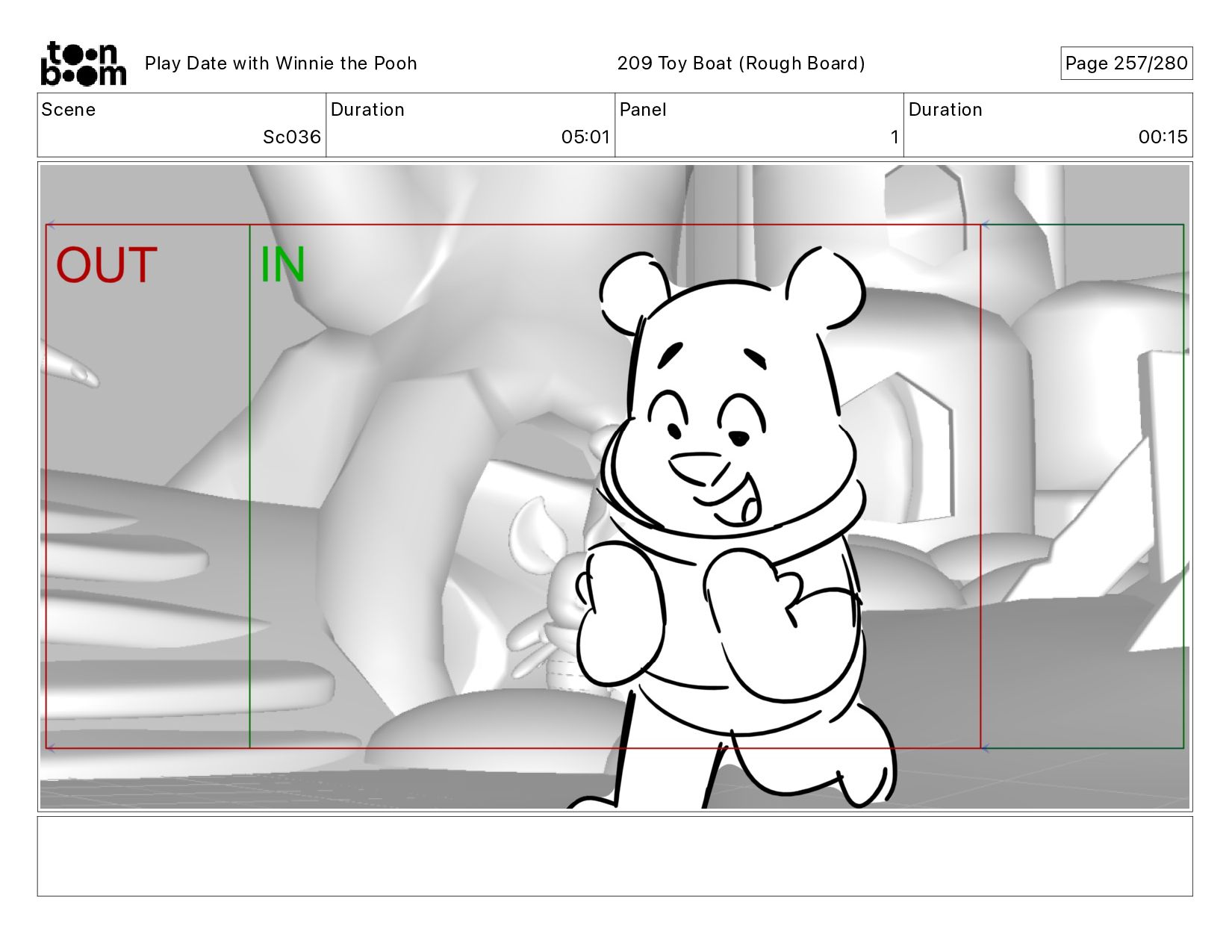Click the '209 Toy Boat (Rough Board)' heading
1232x952 pixels.
click(741, 63)
